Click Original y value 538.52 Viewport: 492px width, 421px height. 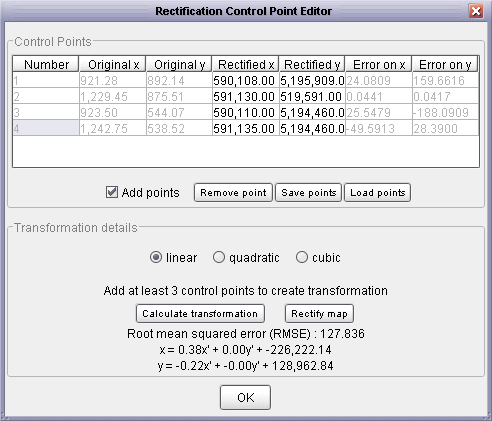[x=179, y=128]
